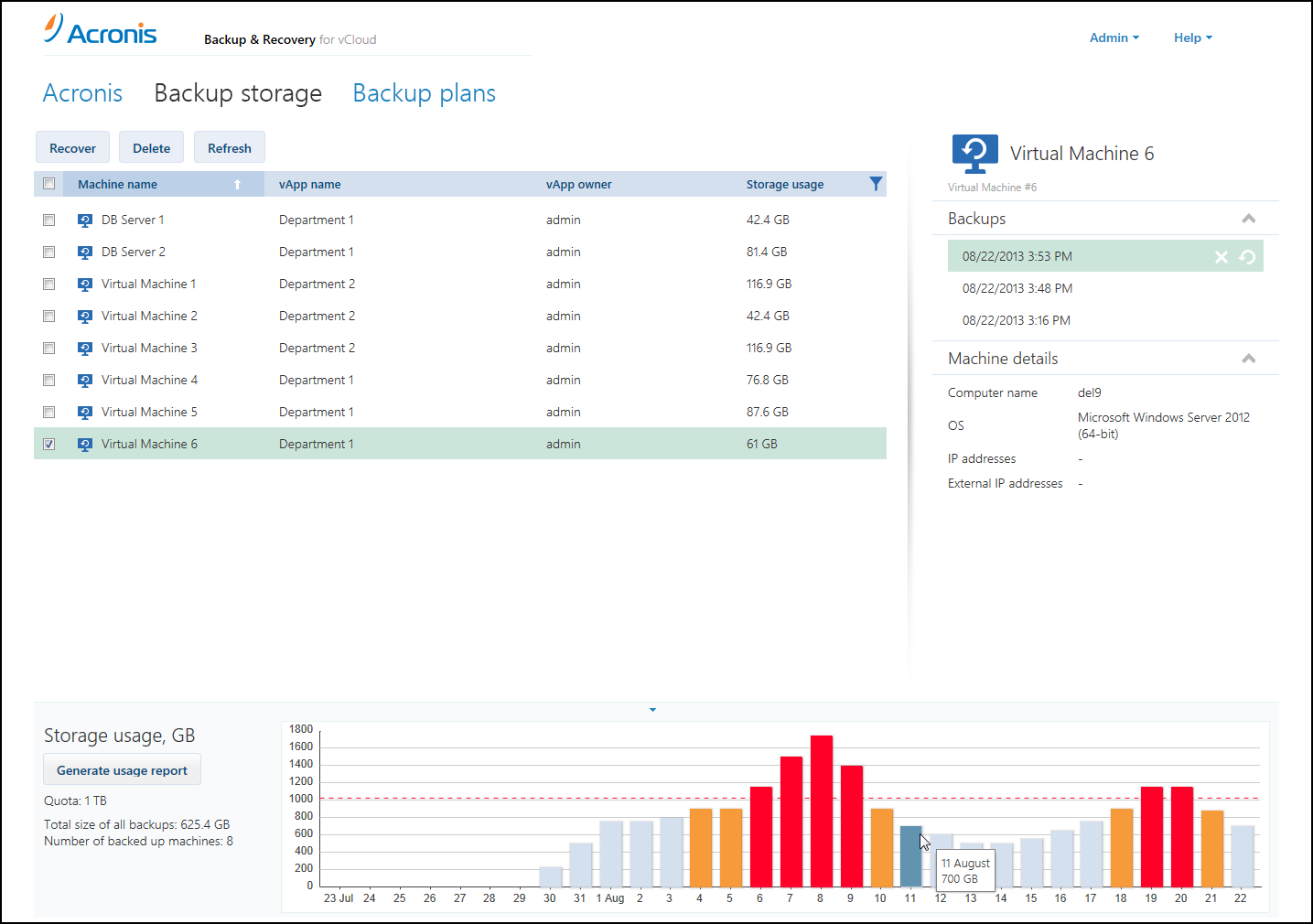
Task: Click admin owner in Virtual Machine 5 row
Action: point(563,412)
